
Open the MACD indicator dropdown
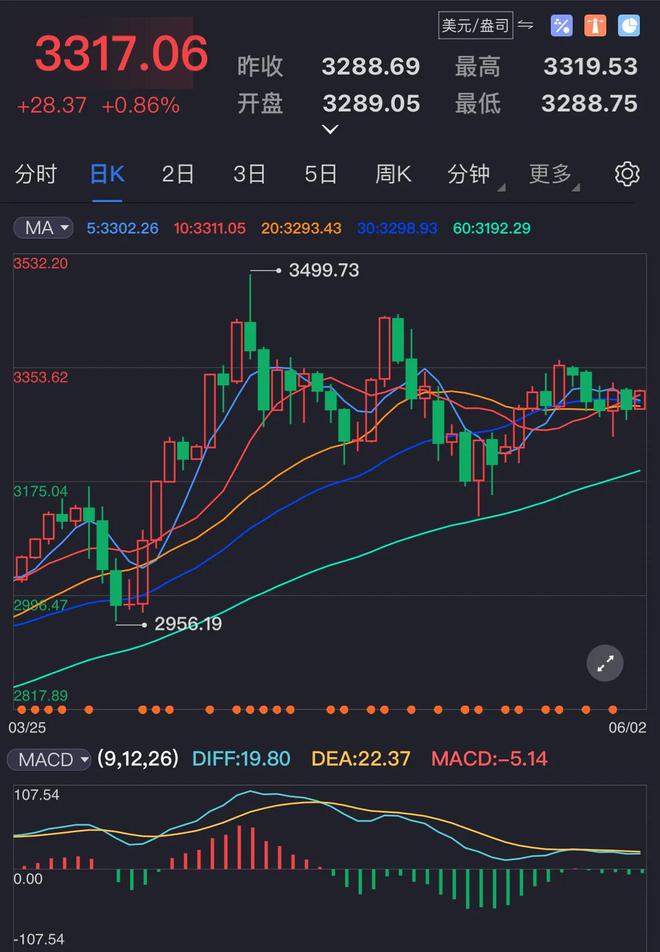(49, 759)
